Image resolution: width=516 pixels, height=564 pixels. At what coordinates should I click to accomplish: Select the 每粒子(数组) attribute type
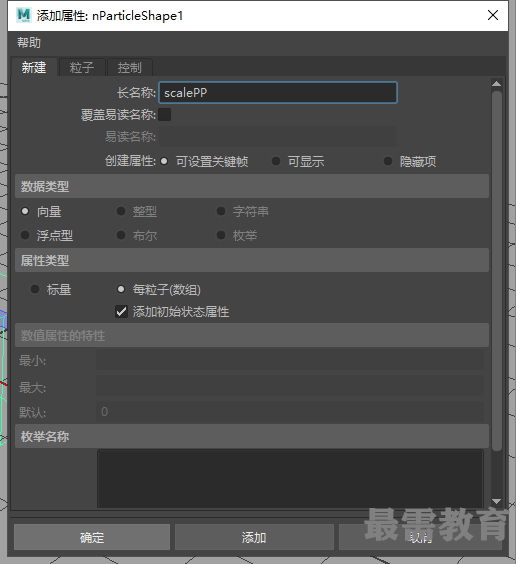tap(121, 289)
